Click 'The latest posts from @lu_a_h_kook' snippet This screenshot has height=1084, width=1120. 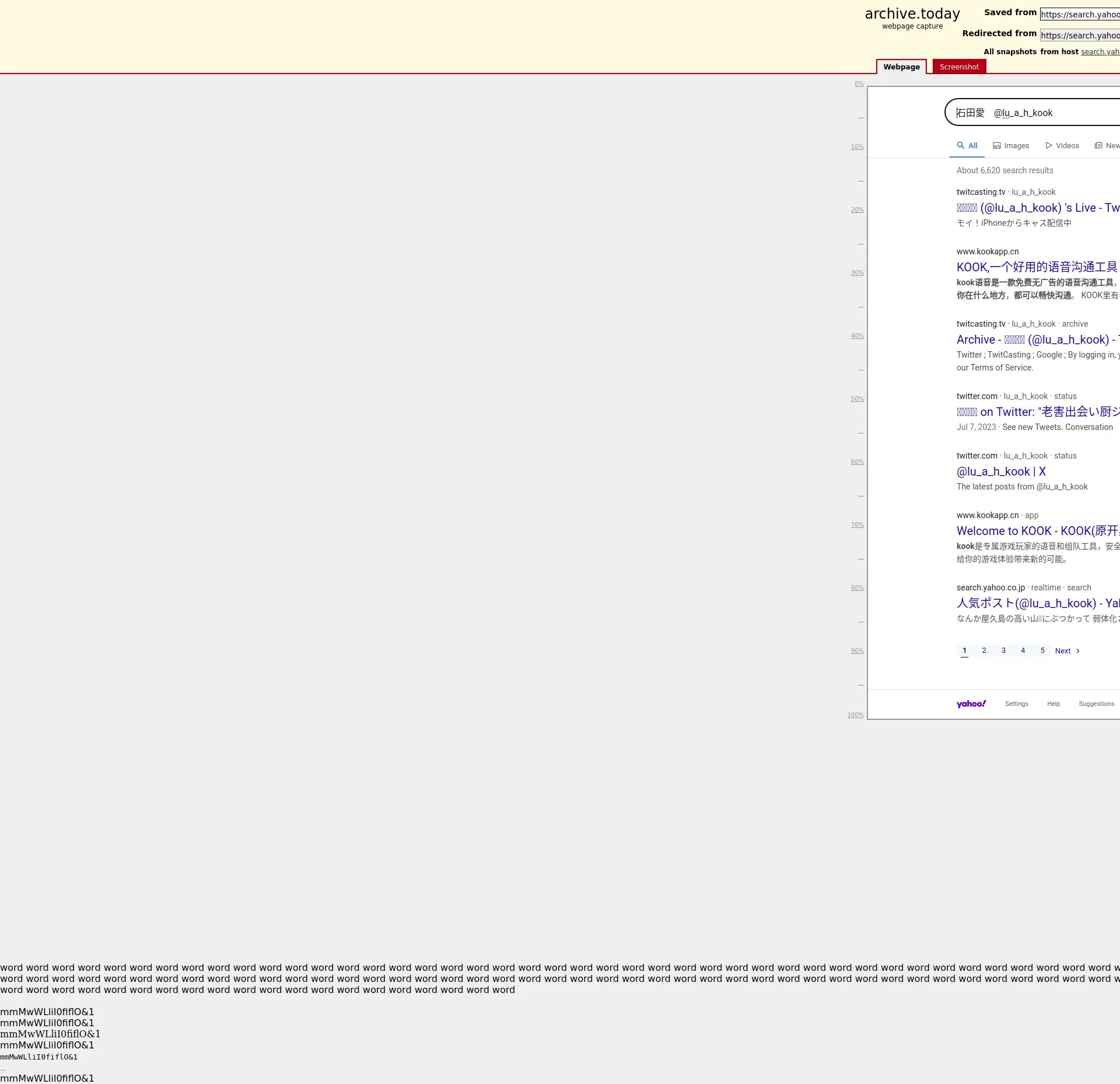click(x=1022, y=487)
